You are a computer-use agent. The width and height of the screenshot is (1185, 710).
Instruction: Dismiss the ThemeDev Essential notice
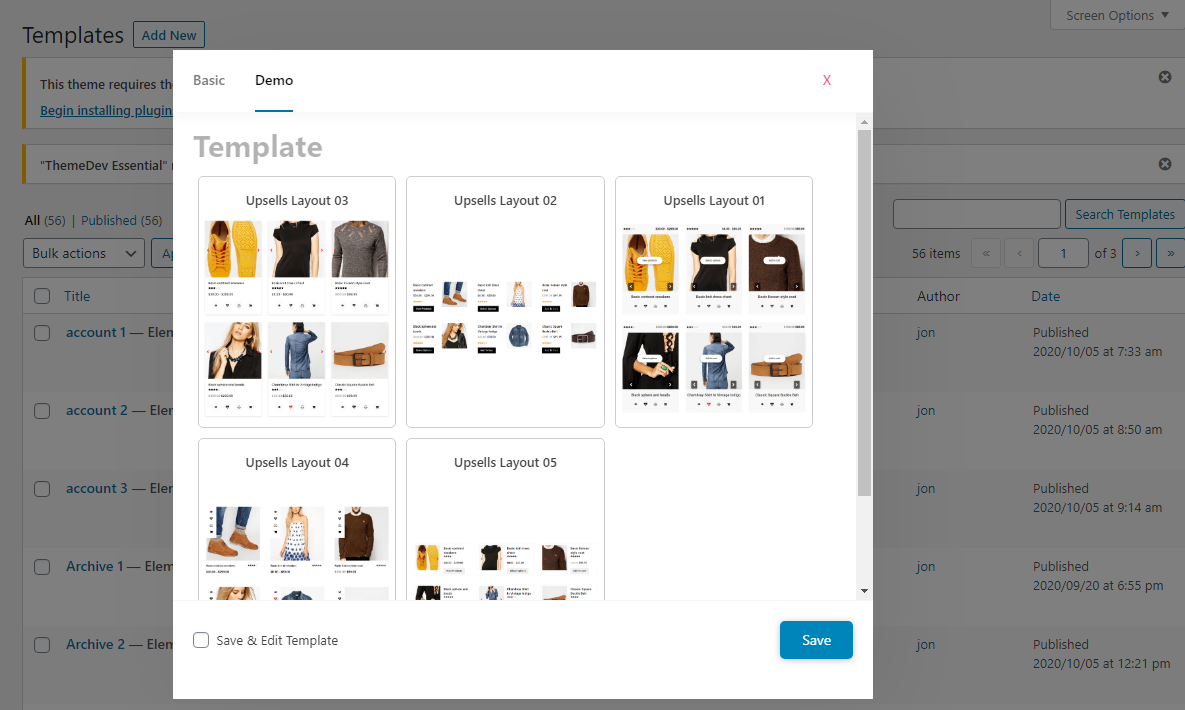[x=1165, y=164]
